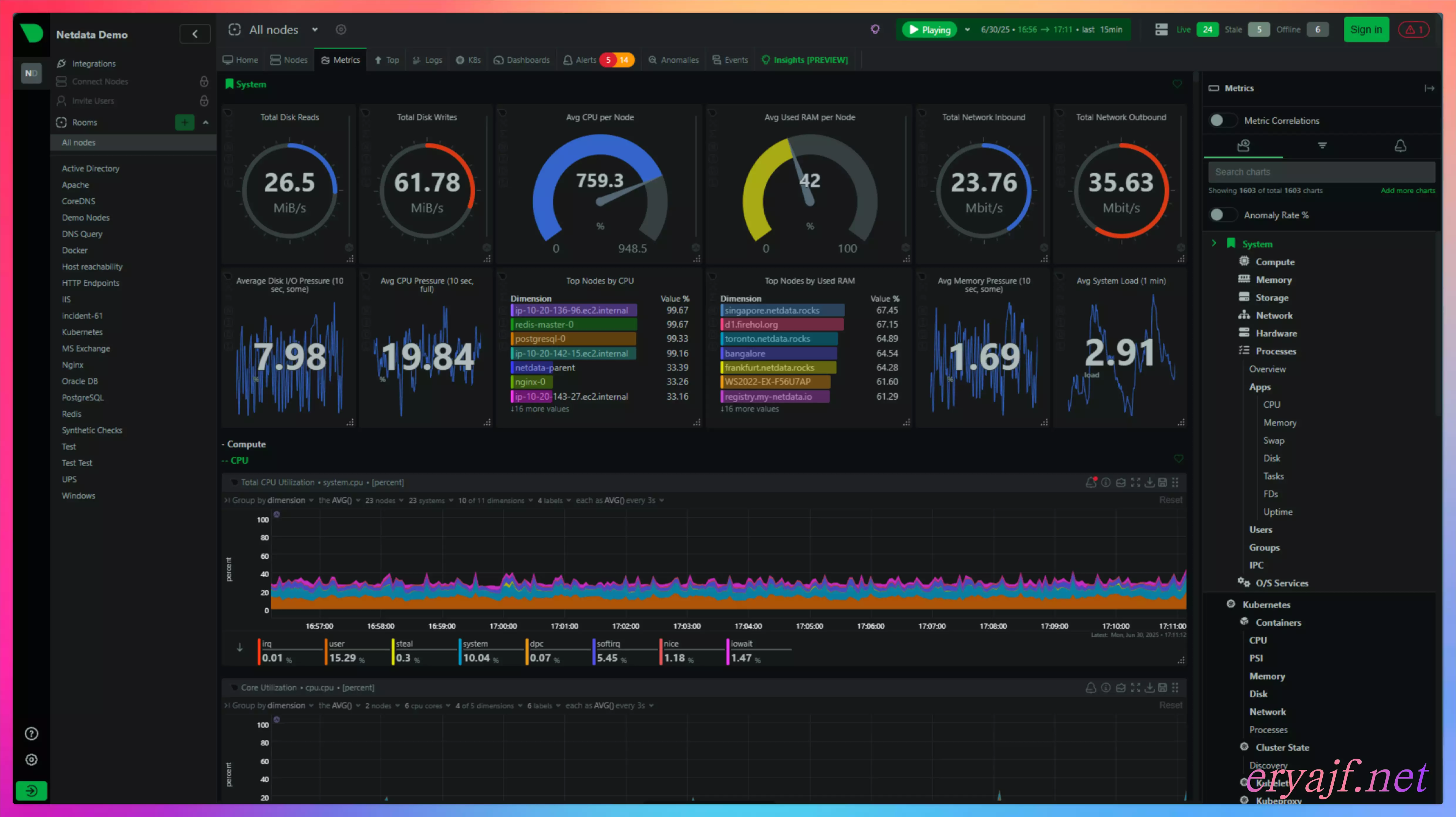Click the purple lightbulb icon in the header

(875, 29)
